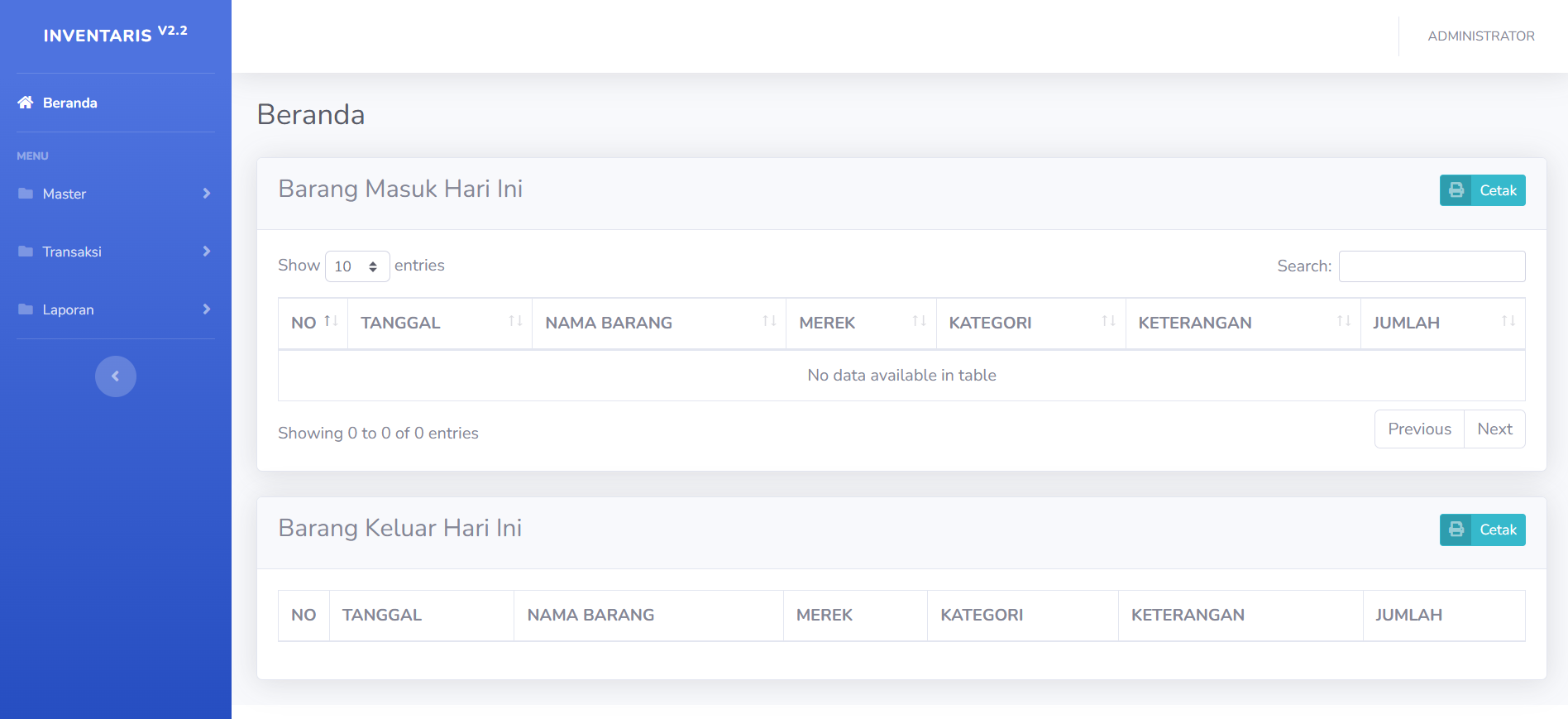Open the ADMINISTRATOR user menu

[x=1480, y=36]
